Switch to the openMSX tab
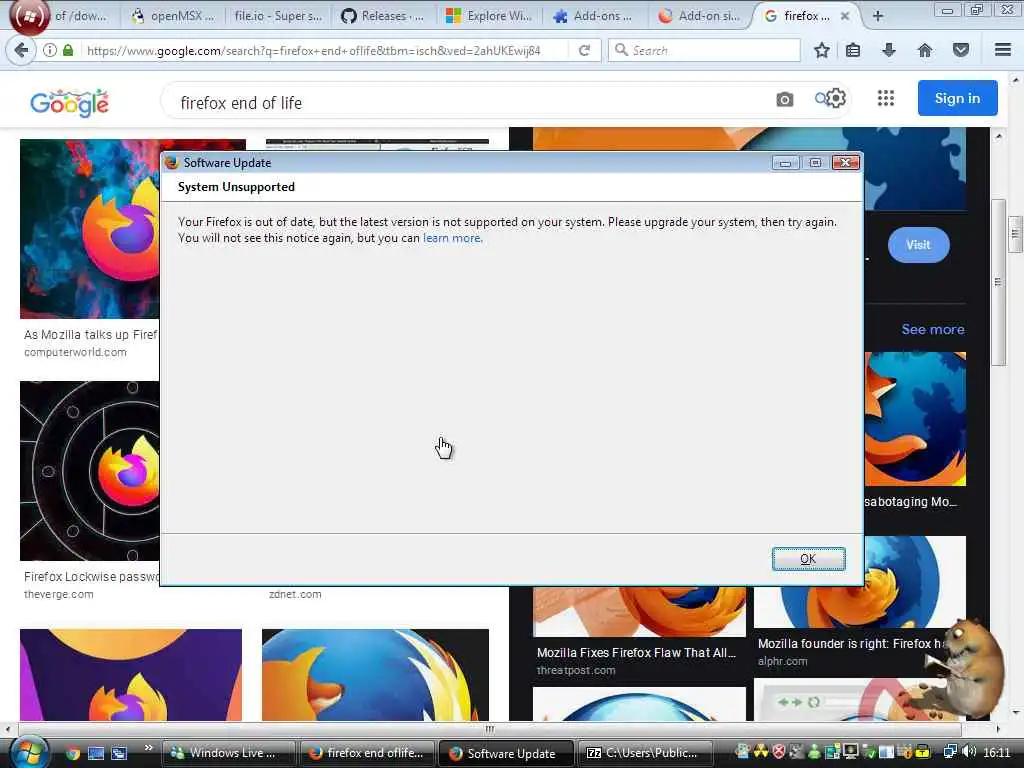This screenshot has width=1024, height=768. 173,16
